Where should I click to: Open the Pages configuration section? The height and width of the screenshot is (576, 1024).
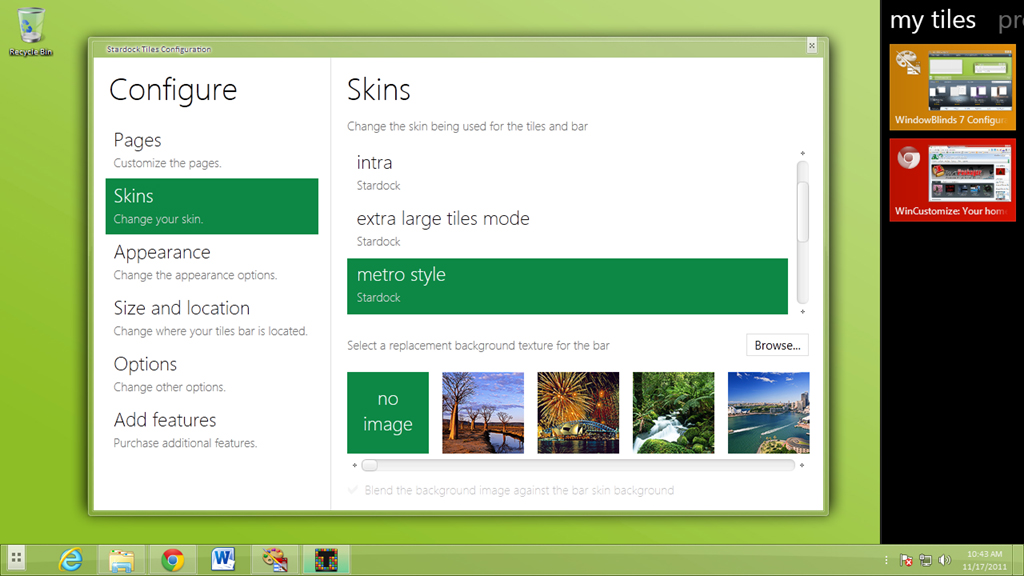(x=212, y=150)
